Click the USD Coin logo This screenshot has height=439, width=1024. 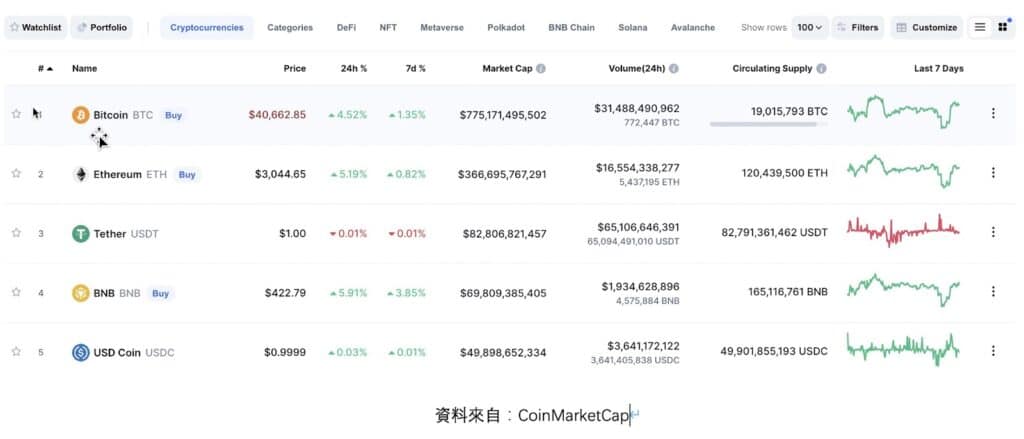(x=80, y=353)
